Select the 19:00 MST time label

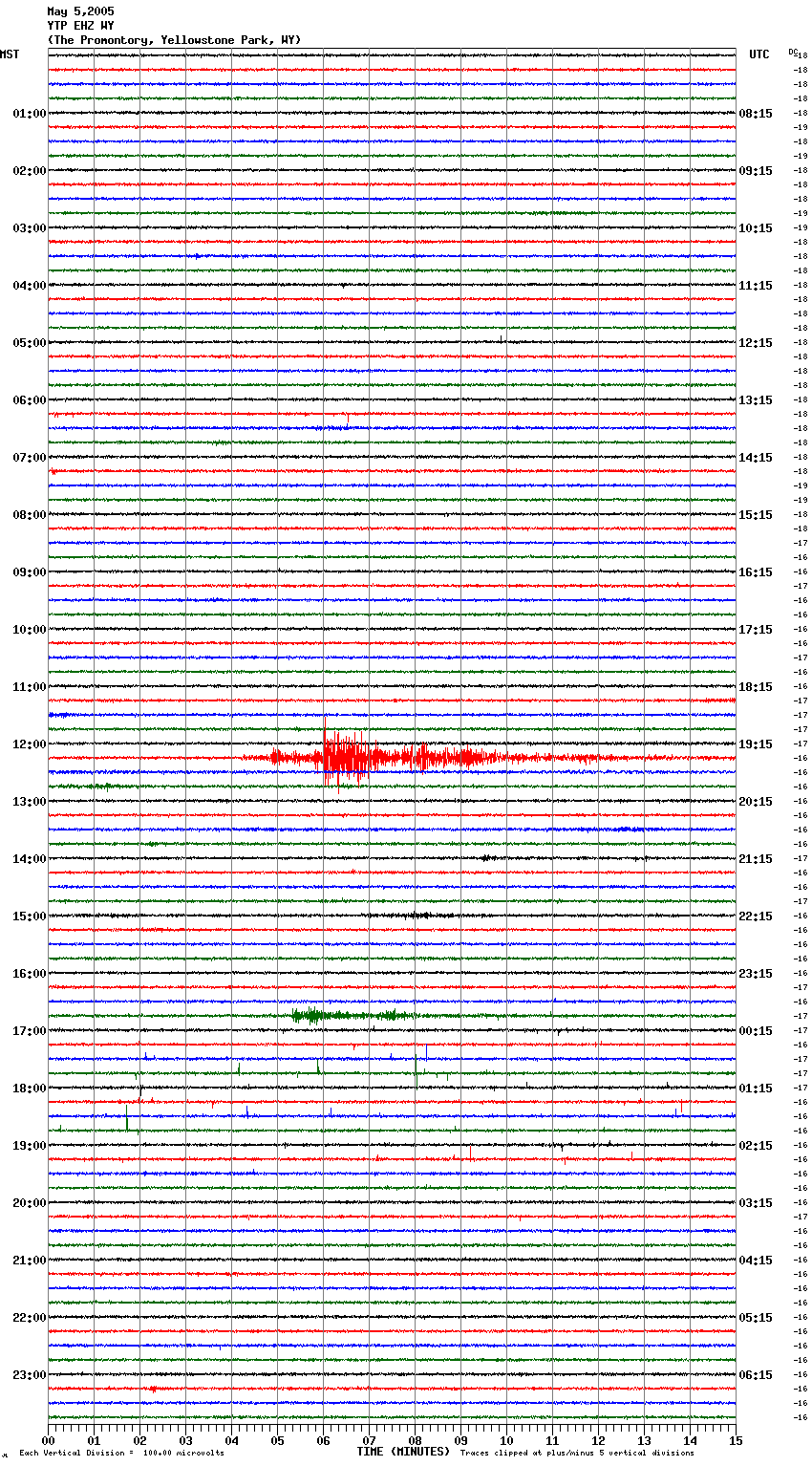click(30, 1146)
